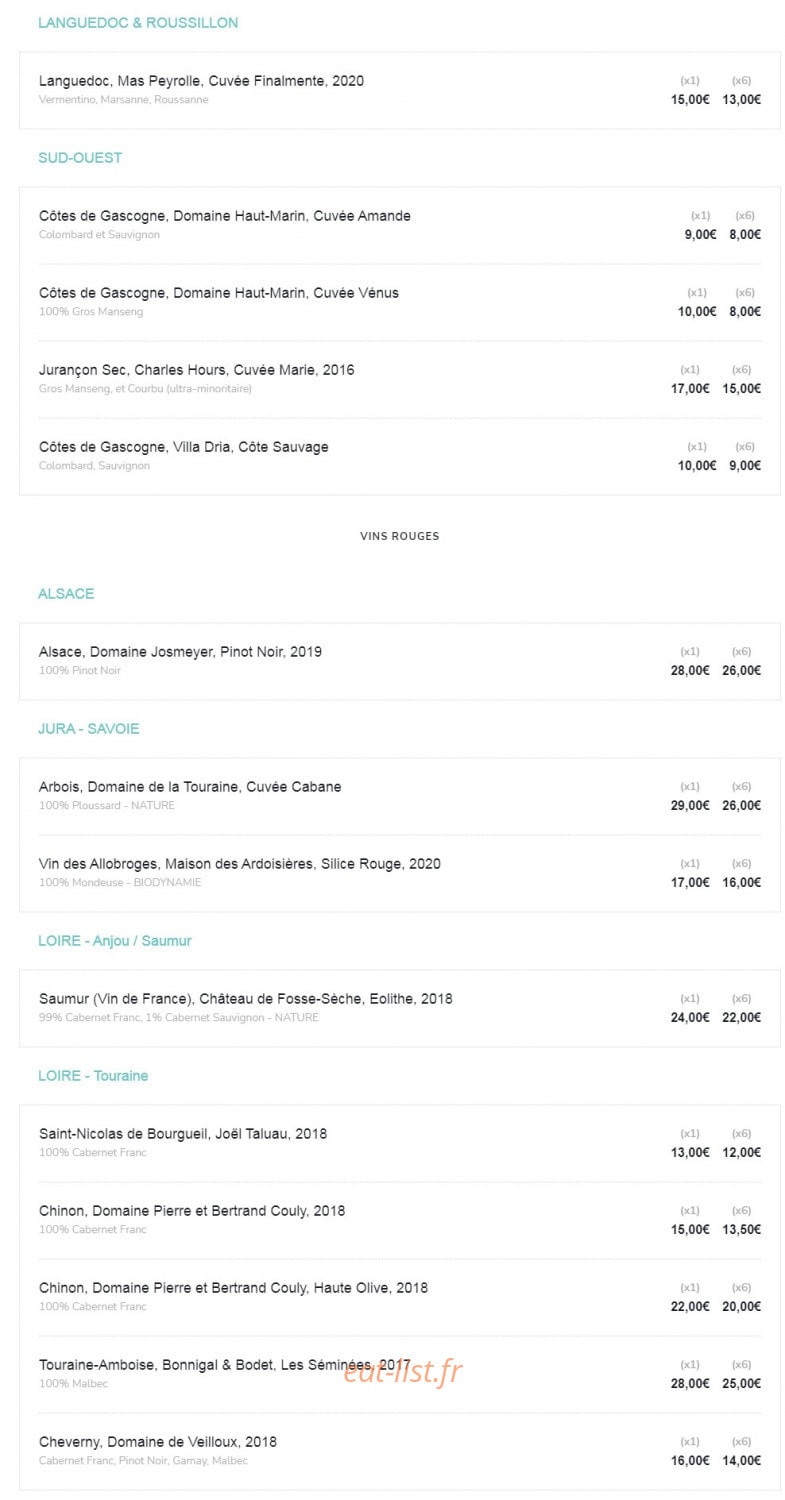Screen dimensions: 785x1500
Task: Select Domaine Haut-Marin Cuvée Vénus entry
Action: tap(219, 293)
